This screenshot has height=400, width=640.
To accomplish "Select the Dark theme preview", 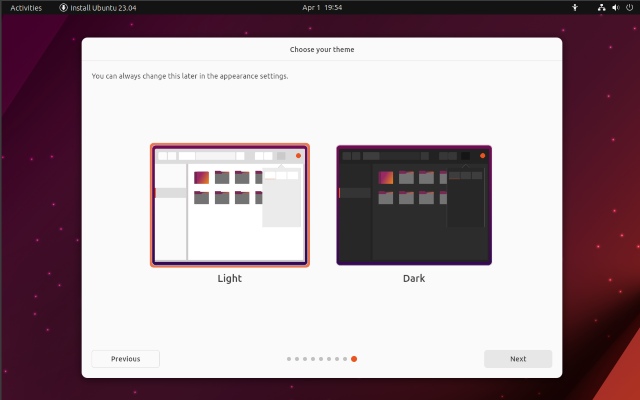I will [x=414, y=205].
